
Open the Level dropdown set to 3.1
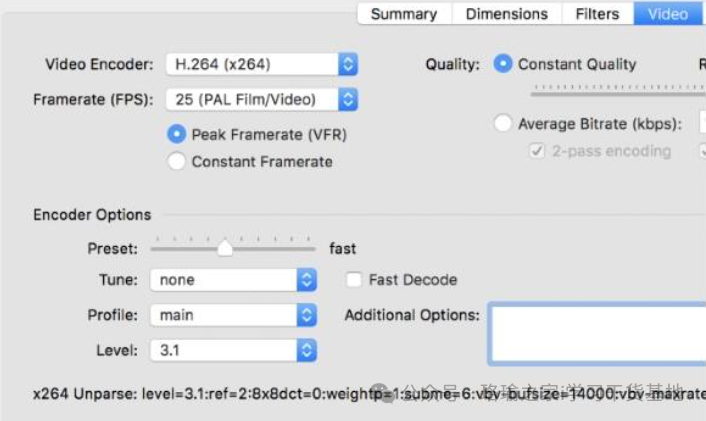(233, 350)
